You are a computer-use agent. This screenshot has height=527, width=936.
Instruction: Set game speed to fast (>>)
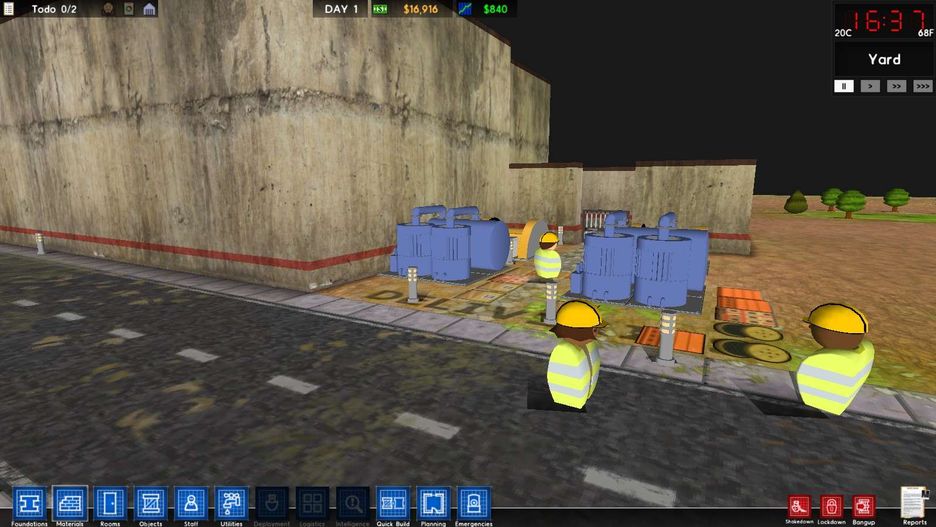[897, 86]
